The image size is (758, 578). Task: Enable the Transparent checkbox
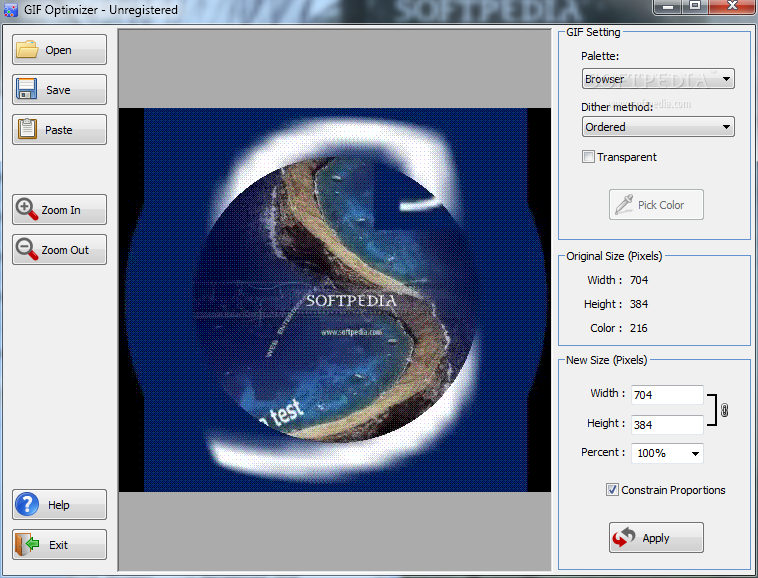click(588, 157)
